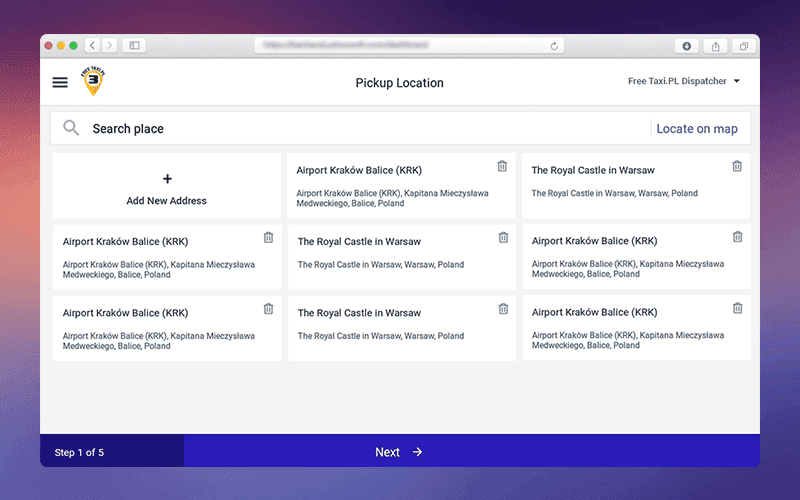Delete top-row Royal Castle in Warsaw address
This screenshot has height=500, width=800.
[737, 166]
